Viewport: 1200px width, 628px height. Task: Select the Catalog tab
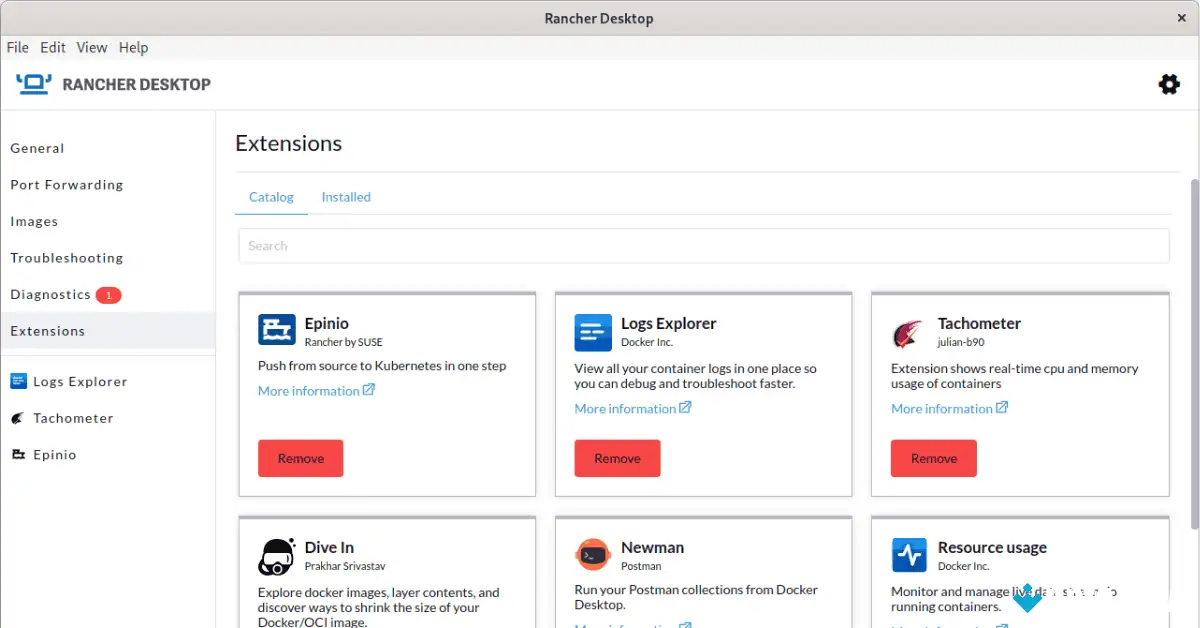270,196
